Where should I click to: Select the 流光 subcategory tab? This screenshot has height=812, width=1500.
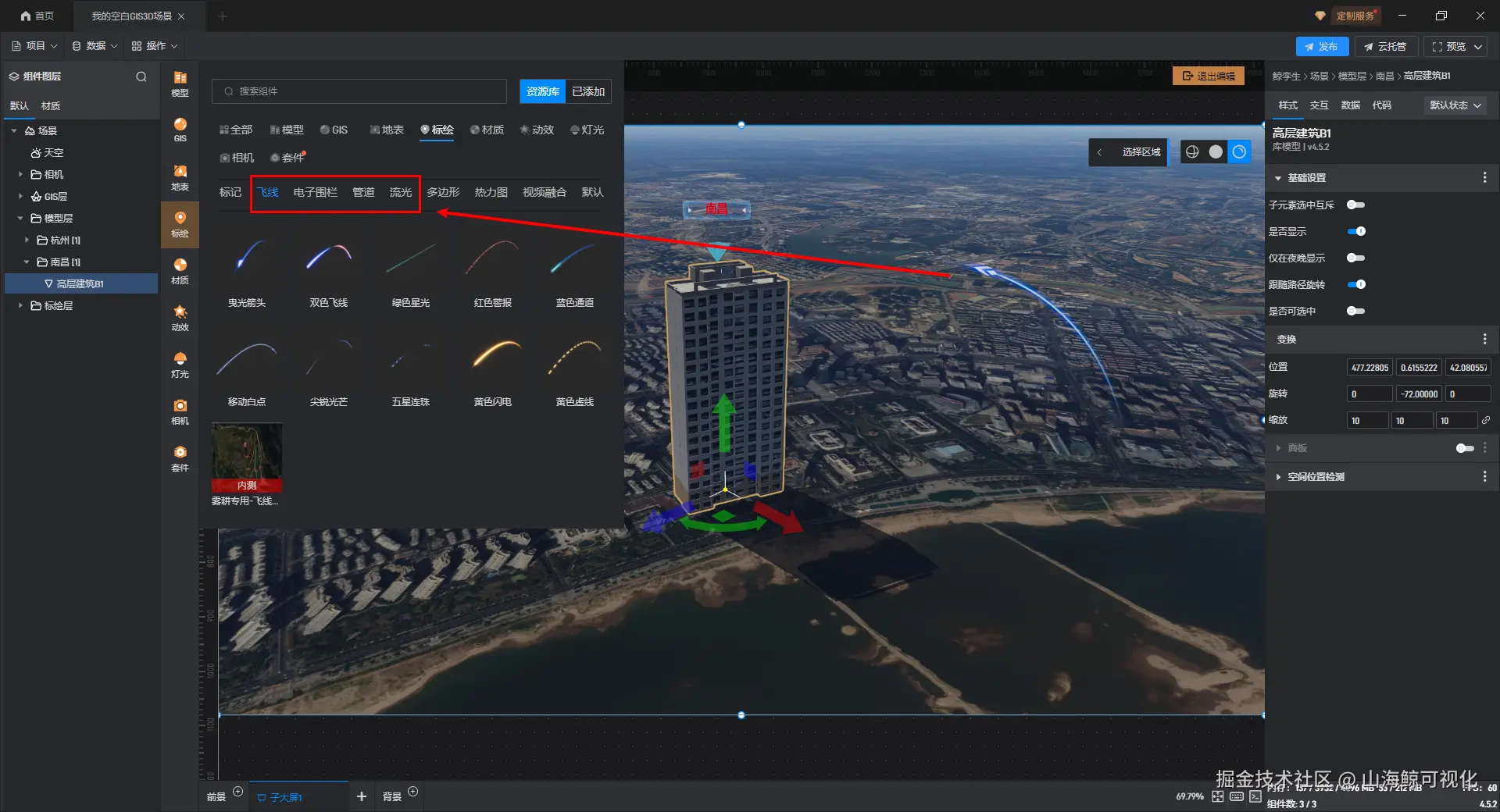click(401, 192)
